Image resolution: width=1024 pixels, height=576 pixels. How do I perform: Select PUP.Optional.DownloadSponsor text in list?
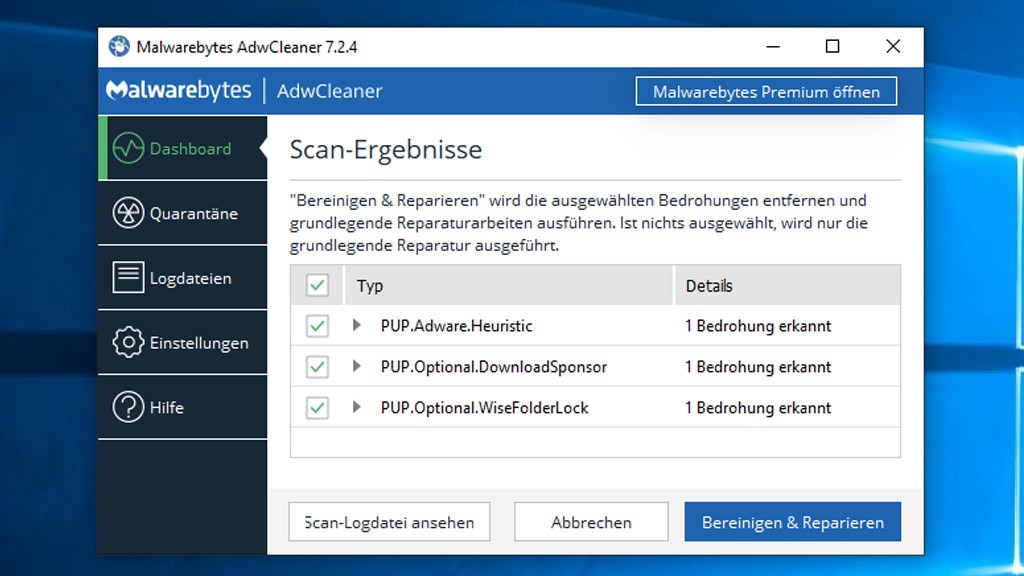point(494,367)
